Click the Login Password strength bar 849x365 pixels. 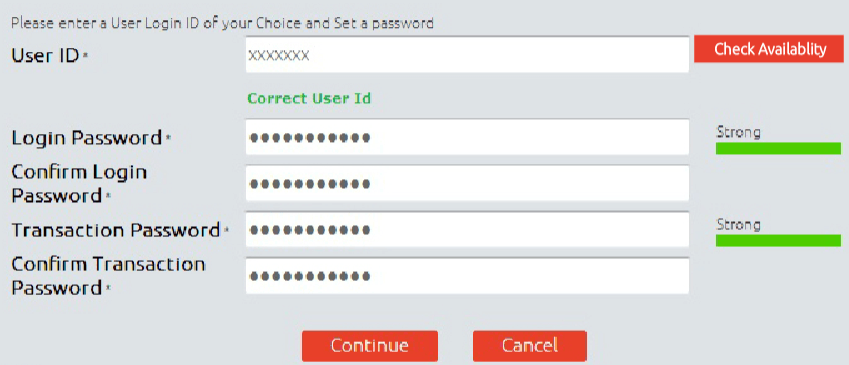click(778, 148)
